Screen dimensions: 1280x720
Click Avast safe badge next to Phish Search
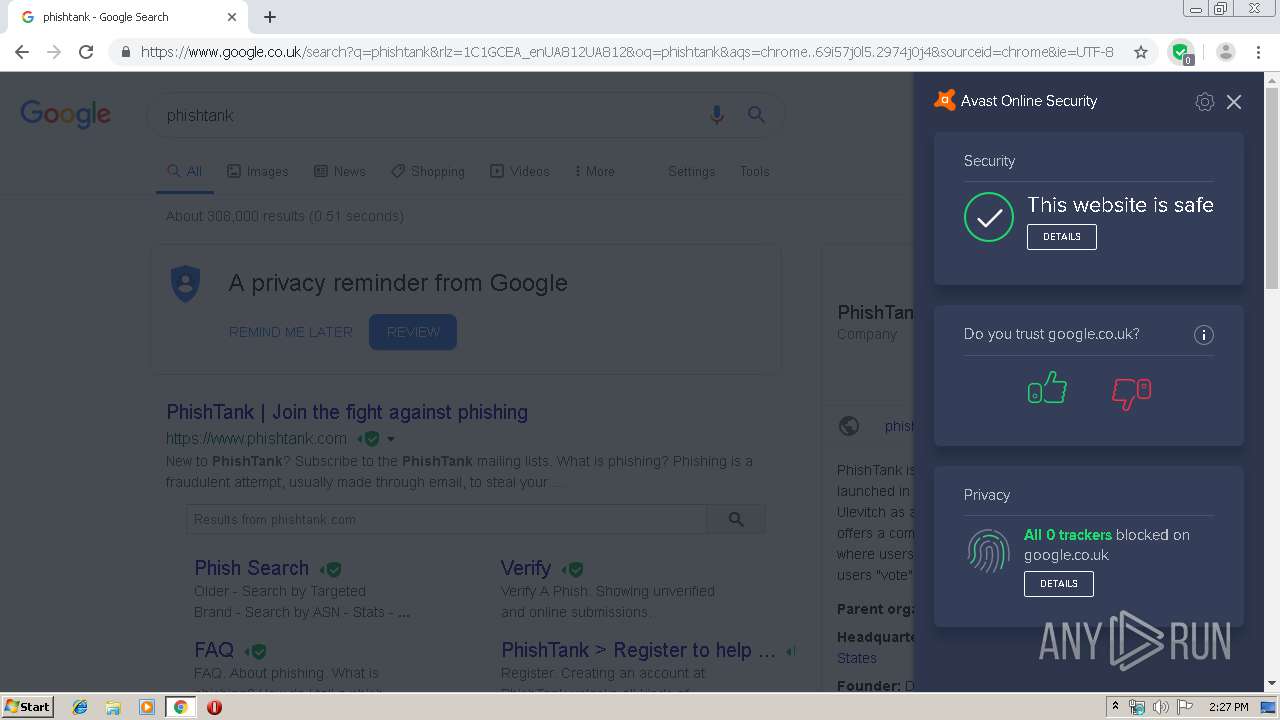click(x=331, y=569)
